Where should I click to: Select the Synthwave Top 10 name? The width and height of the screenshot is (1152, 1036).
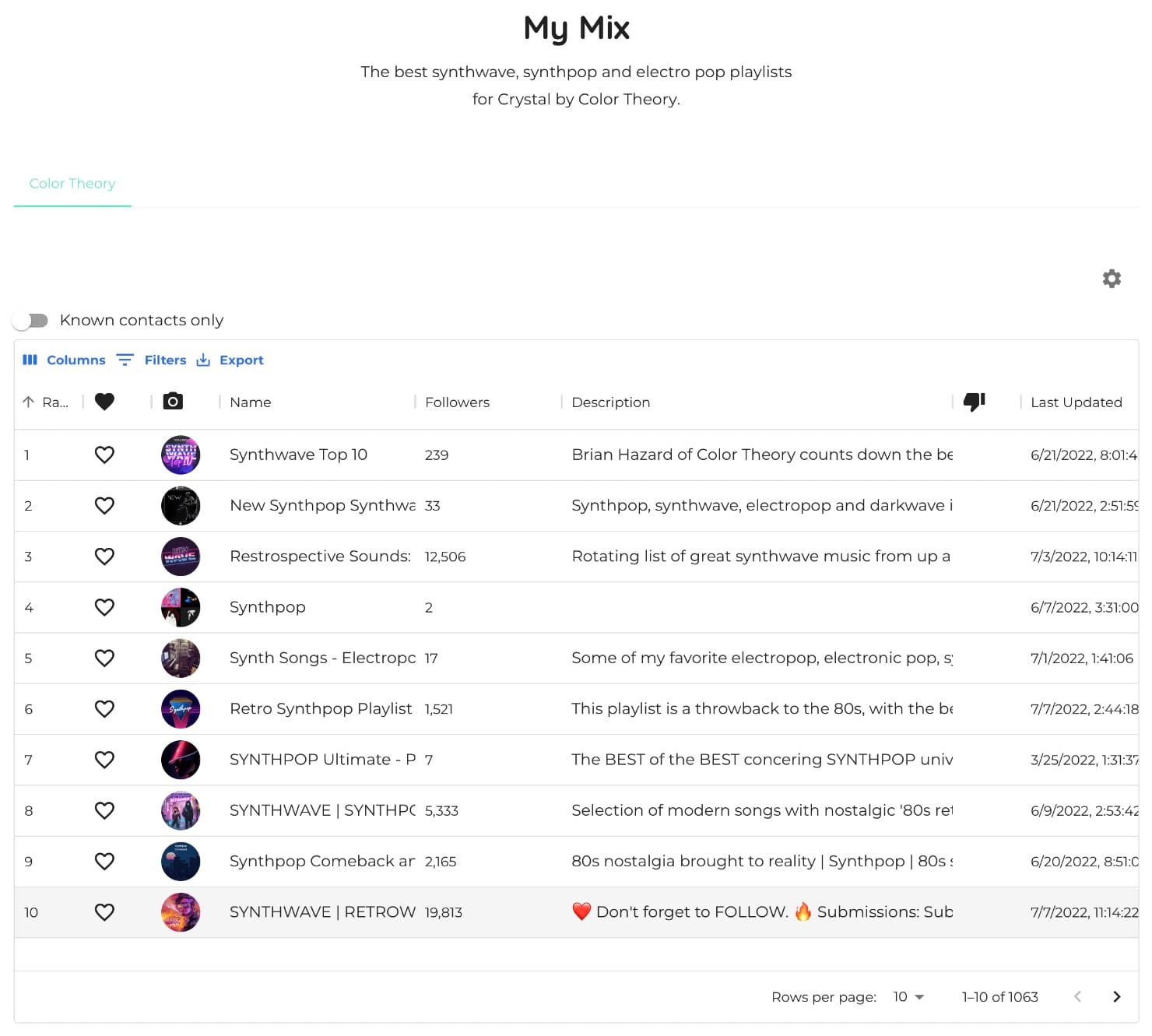click(x=298, y=455)
